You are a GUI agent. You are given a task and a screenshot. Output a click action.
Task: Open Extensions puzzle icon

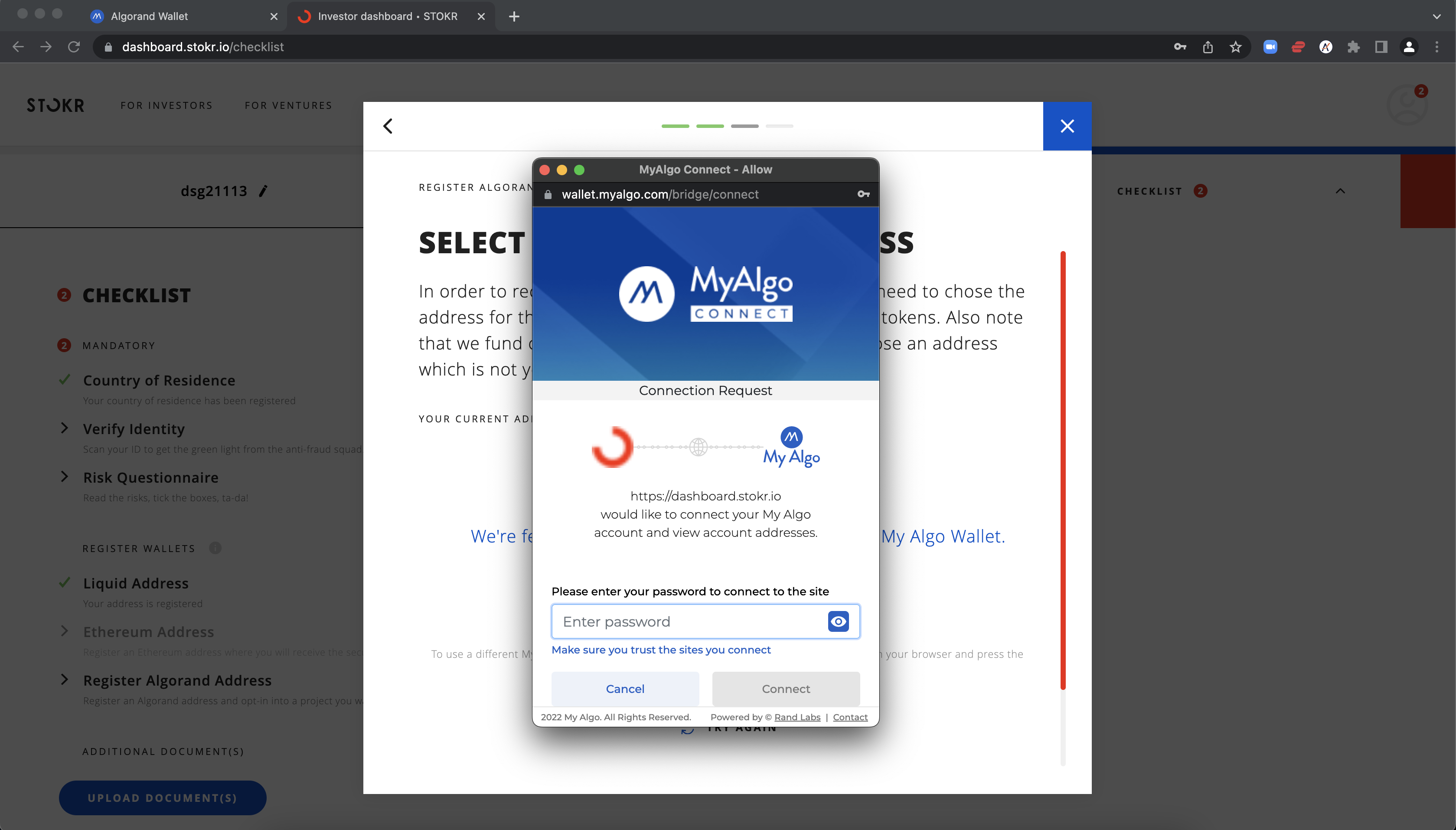tap(1353, 47)
